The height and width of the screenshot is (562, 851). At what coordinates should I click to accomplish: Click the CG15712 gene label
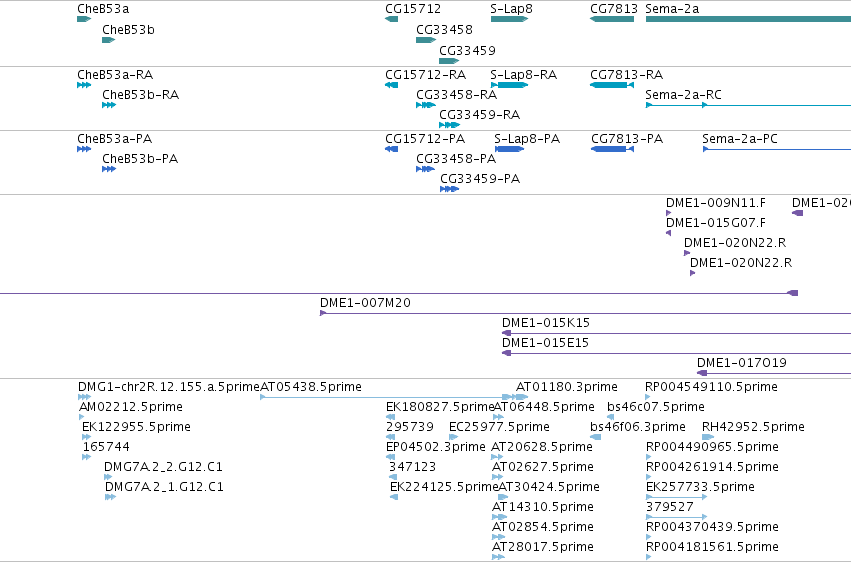(413, 9)
